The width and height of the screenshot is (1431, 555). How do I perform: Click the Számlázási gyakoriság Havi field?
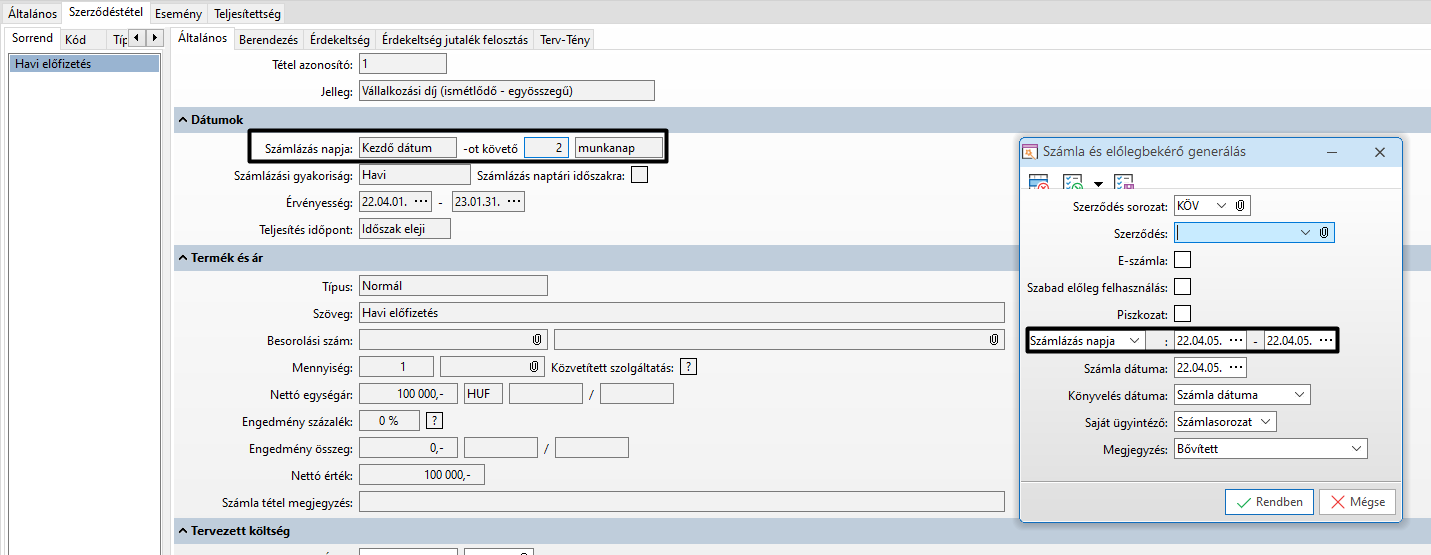tap(414, 175)
